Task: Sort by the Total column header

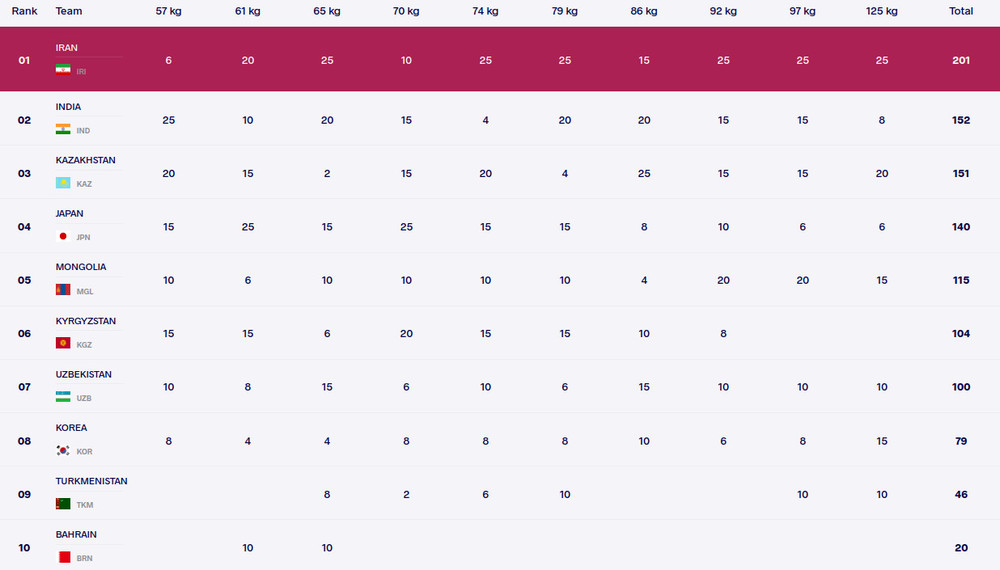Action: click(961, 11)
